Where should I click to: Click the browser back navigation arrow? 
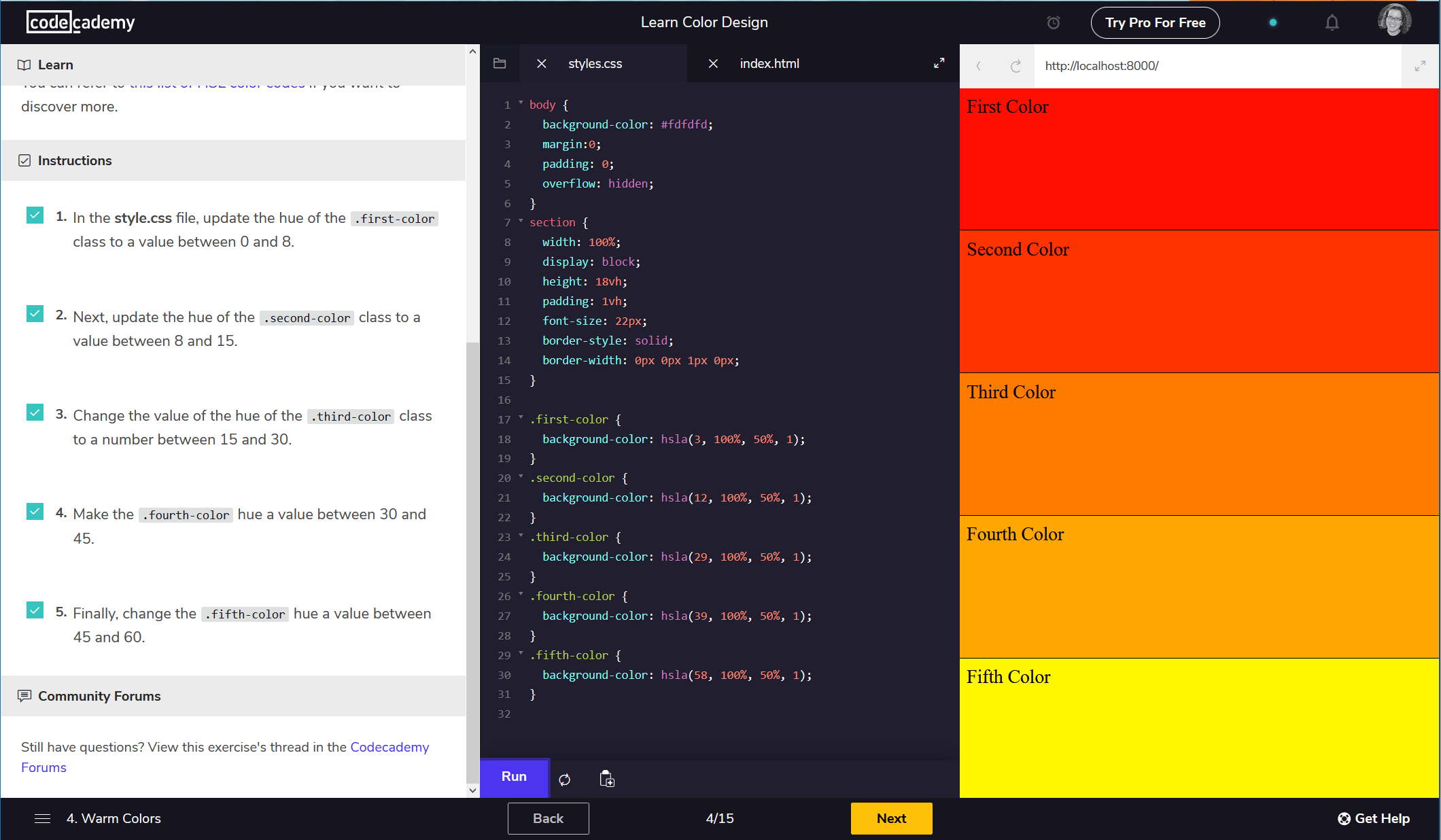click(x=979, y=66)
